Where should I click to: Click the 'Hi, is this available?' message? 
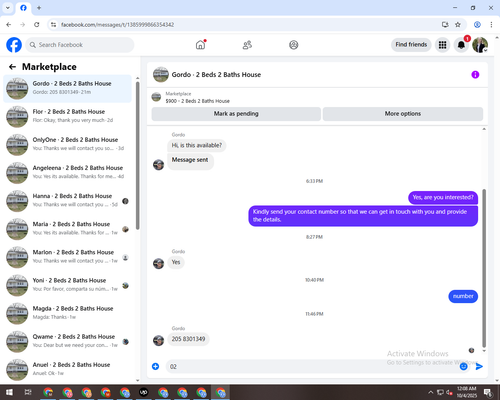[196, 145]
